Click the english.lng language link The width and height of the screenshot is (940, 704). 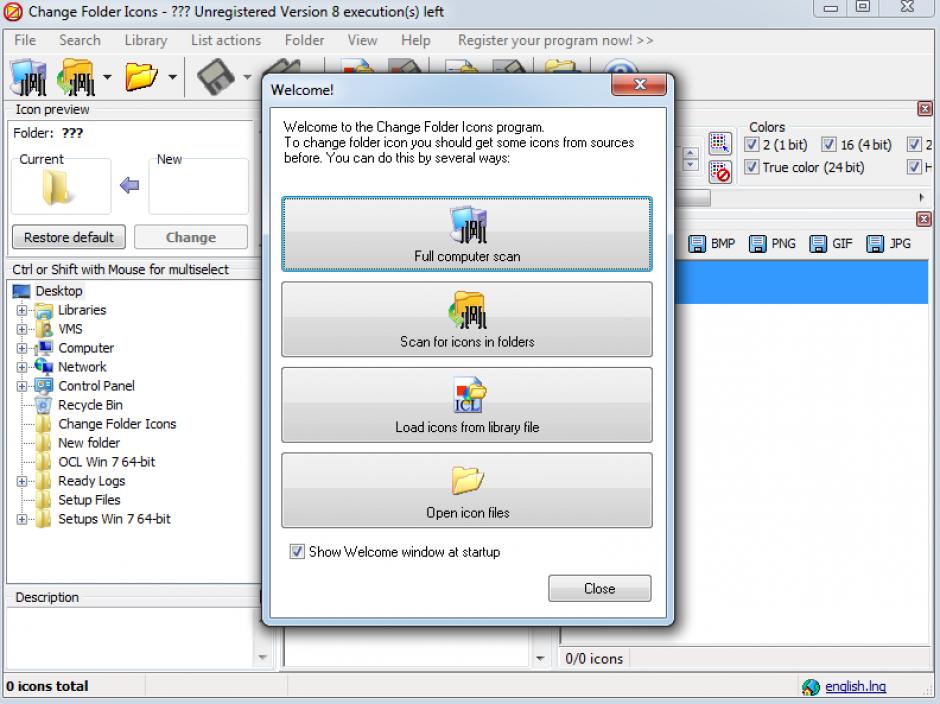point(855,686)
